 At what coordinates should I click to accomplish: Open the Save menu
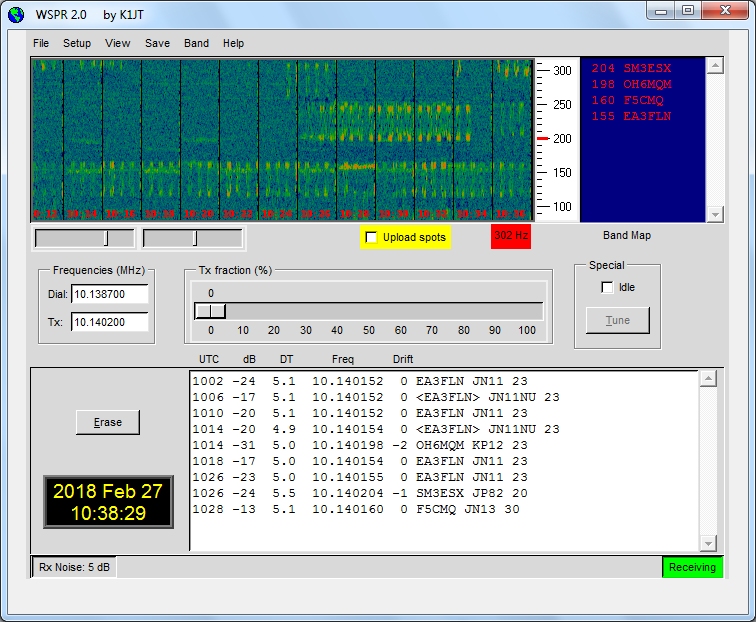point(157,43)
